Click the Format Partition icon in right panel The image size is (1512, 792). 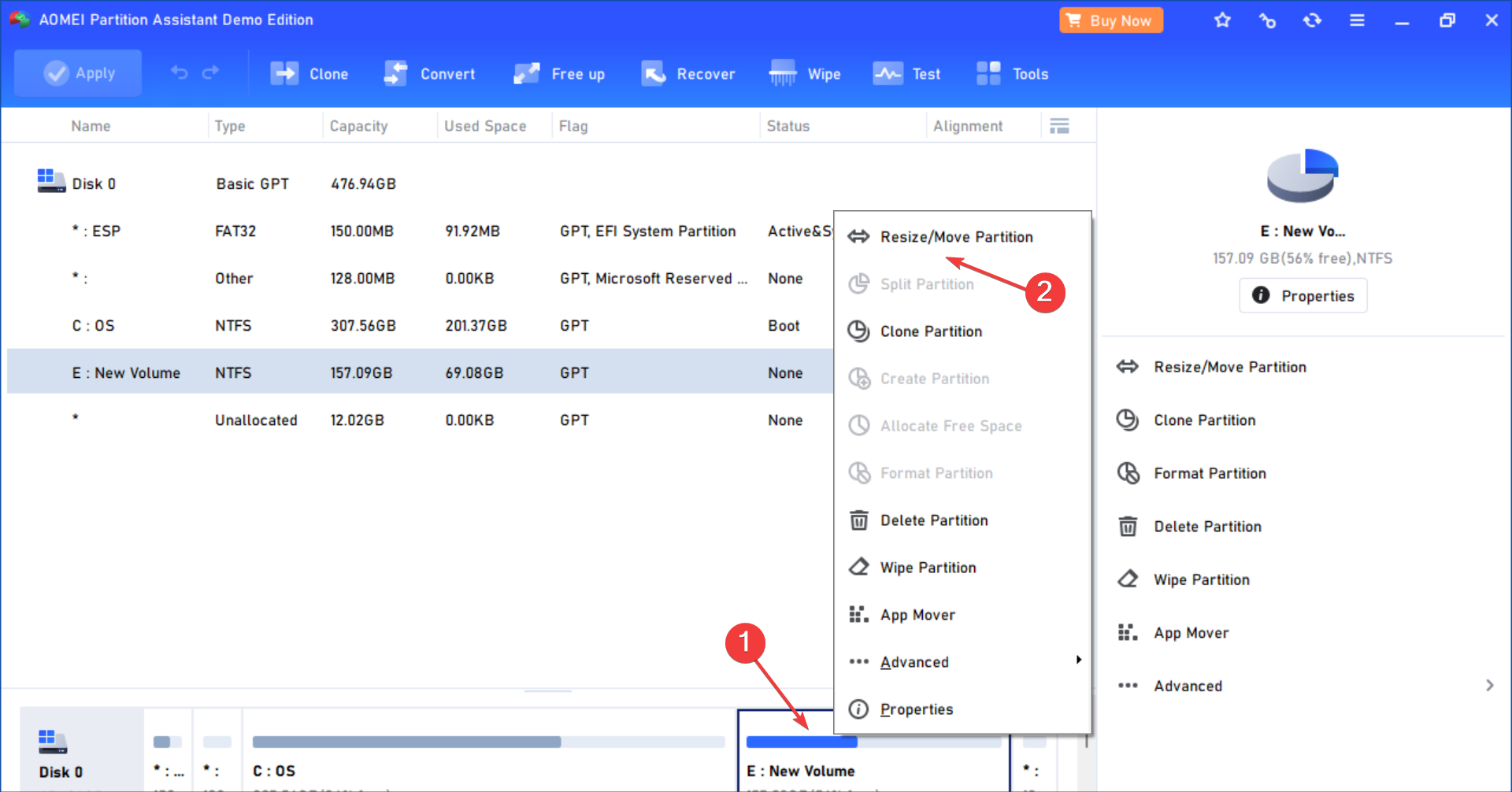point(1128,473)
